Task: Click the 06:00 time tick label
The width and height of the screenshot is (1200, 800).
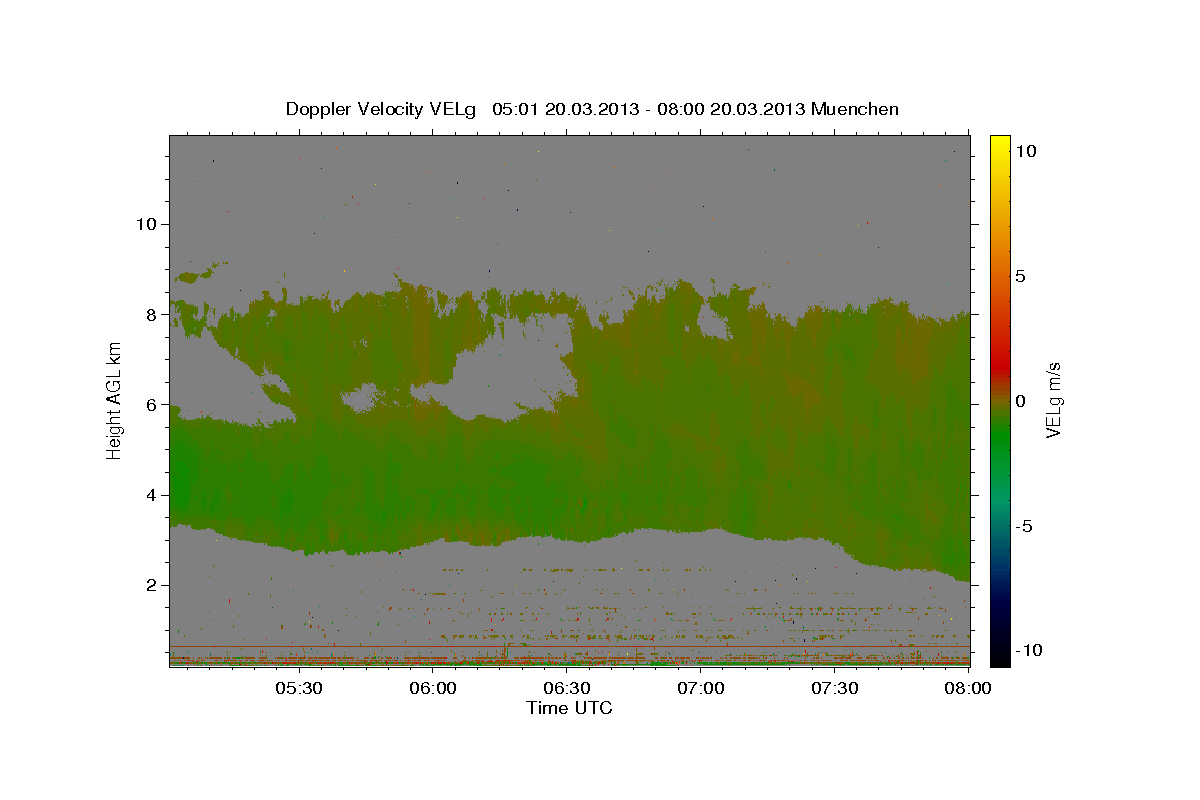Action: point(433,688)
